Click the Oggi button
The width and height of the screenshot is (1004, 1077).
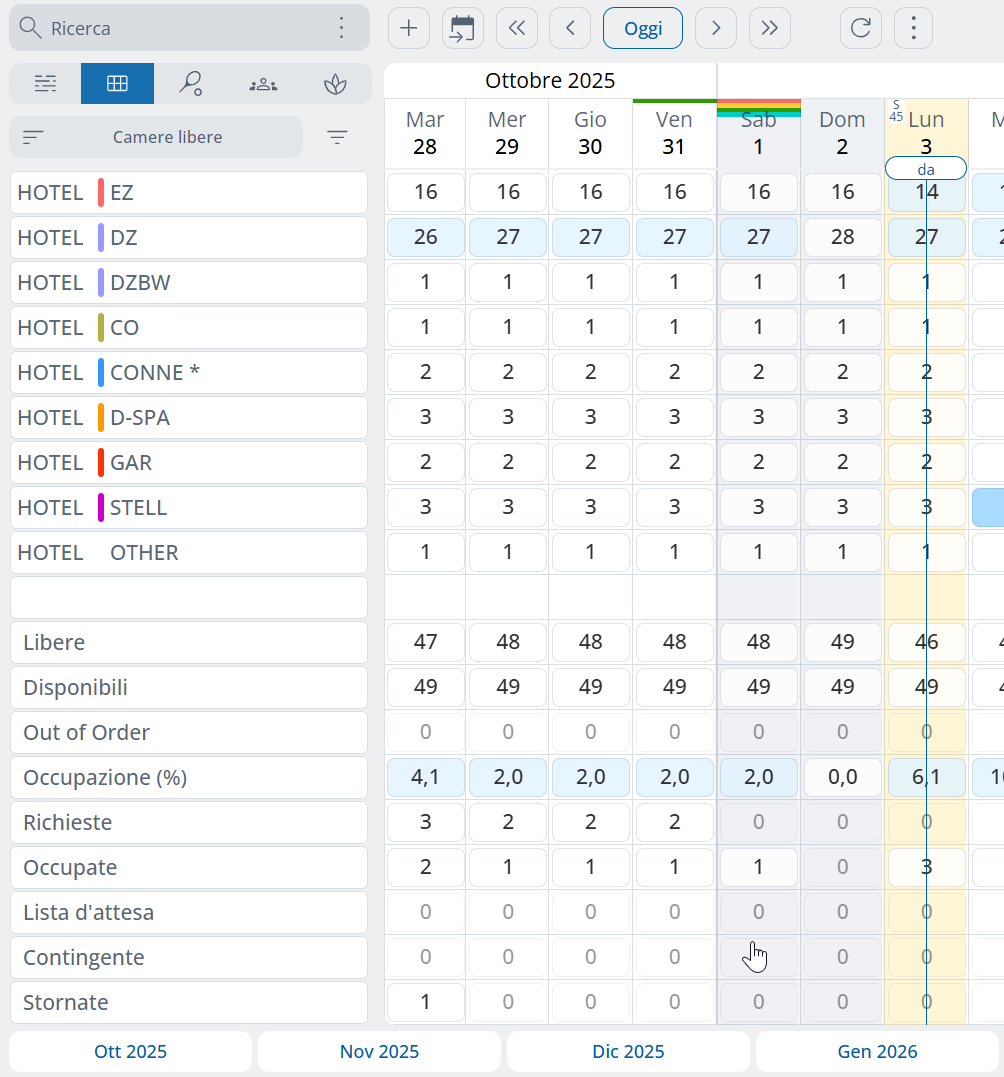(x=643, y=28)
